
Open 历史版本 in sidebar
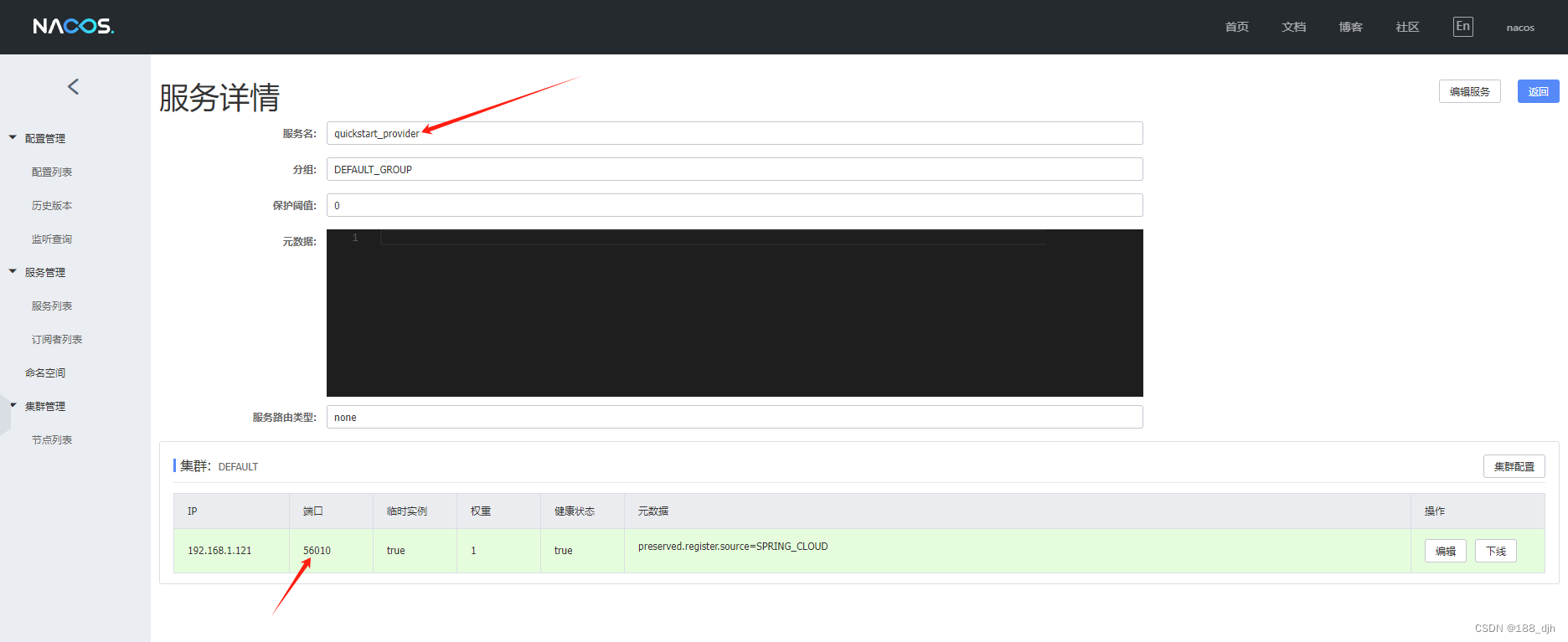click(x=52, y=205)
